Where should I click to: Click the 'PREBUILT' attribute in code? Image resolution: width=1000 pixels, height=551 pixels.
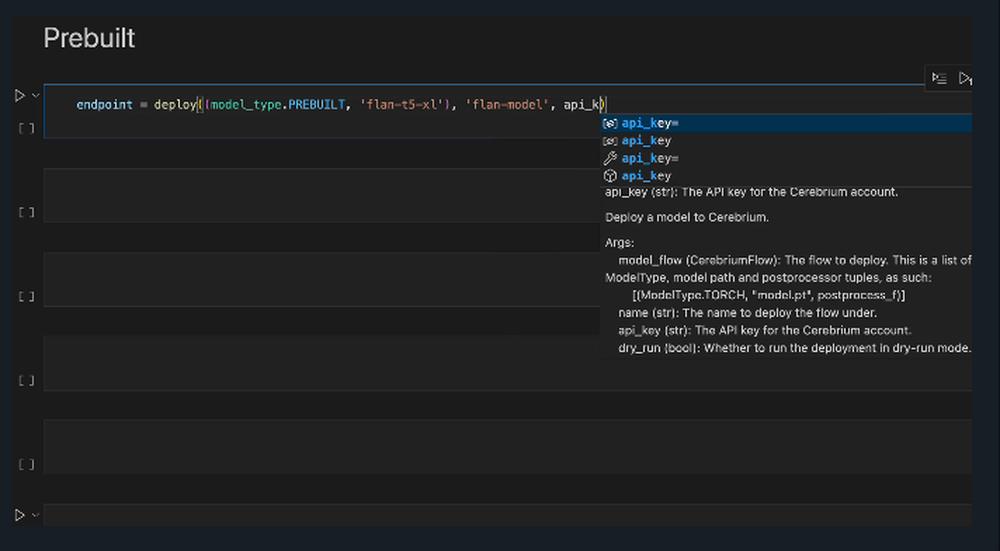316,105
